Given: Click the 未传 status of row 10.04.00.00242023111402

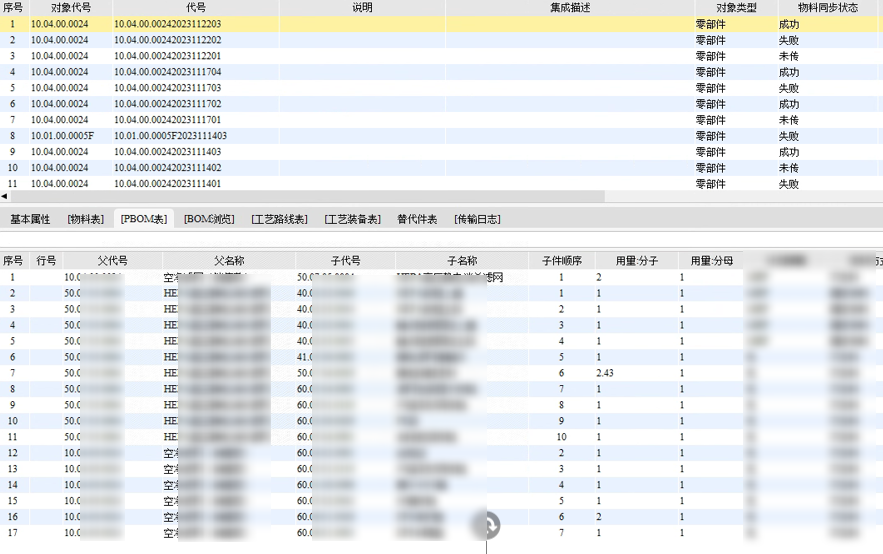Looking at the screenshot, I should tap(789, 168).
